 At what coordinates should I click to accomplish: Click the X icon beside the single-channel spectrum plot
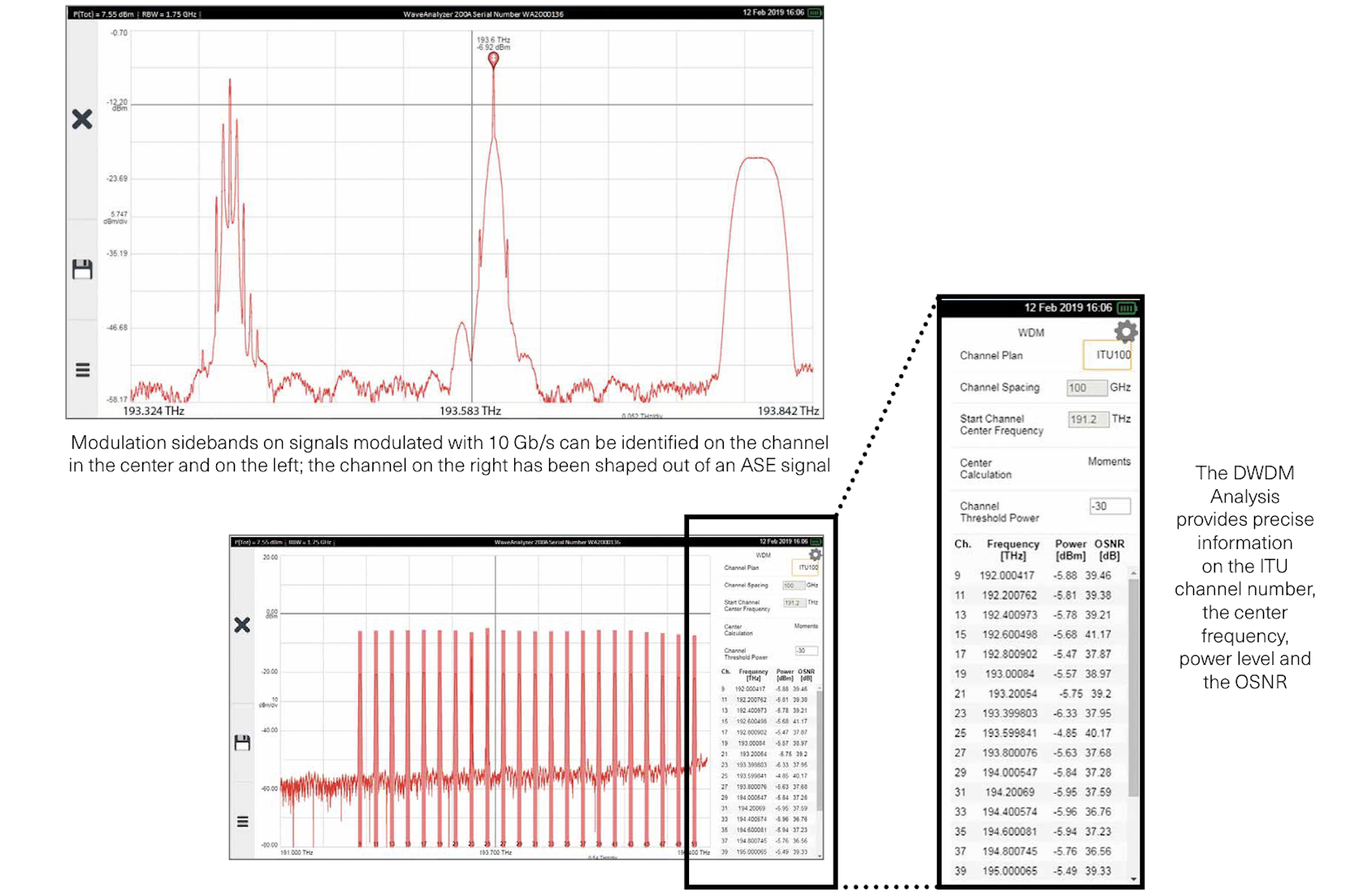pyautogui.click(x=82, y=119)
